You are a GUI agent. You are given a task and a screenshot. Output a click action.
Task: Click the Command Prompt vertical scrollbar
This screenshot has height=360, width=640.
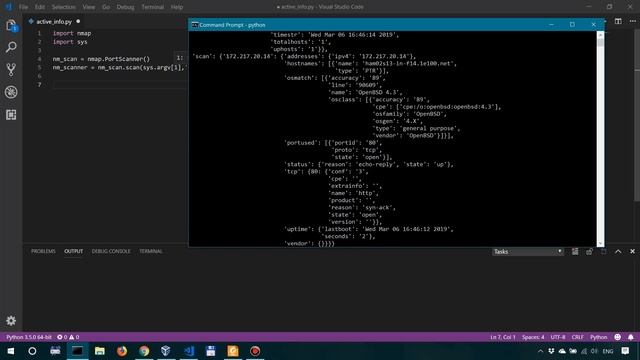600,139
